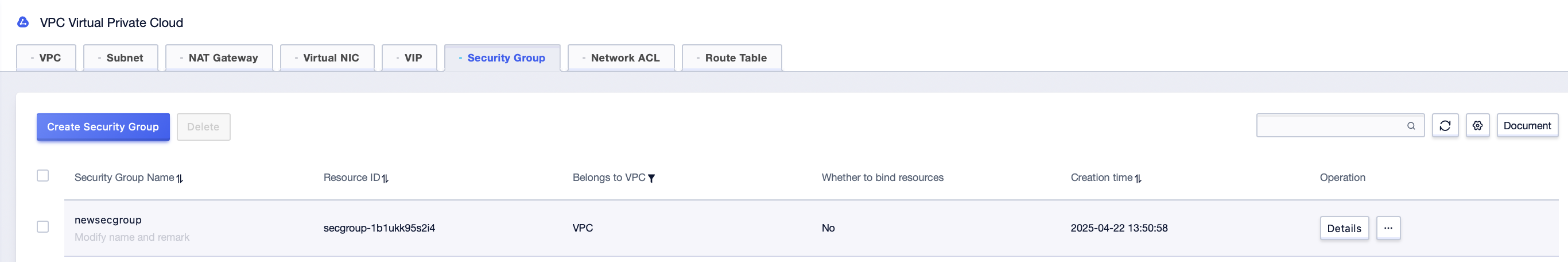Switch to the Subnet tab
The height and width of the screenshot is (262, 1568).
[x=121, y=58]
